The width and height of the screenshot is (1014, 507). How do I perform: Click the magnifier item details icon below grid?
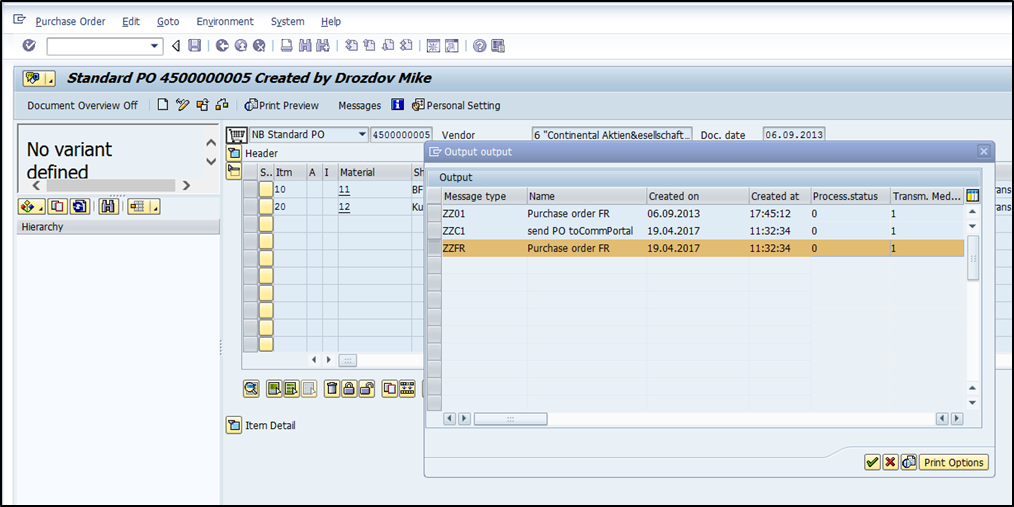click(x=251, y=389)
